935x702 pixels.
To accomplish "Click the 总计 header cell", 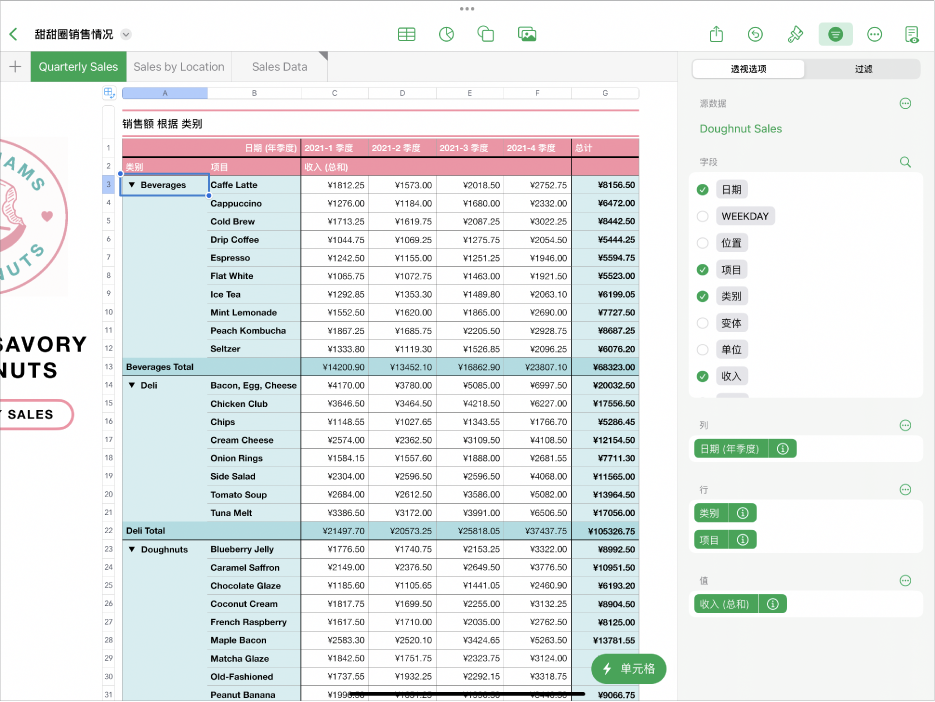I will coord(605,148).
